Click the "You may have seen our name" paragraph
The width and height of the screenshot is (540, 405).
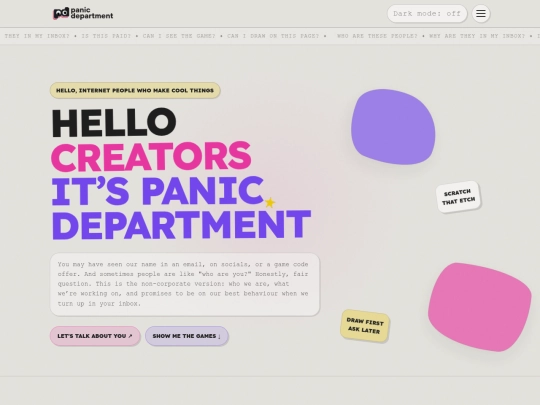pos(185,284)
